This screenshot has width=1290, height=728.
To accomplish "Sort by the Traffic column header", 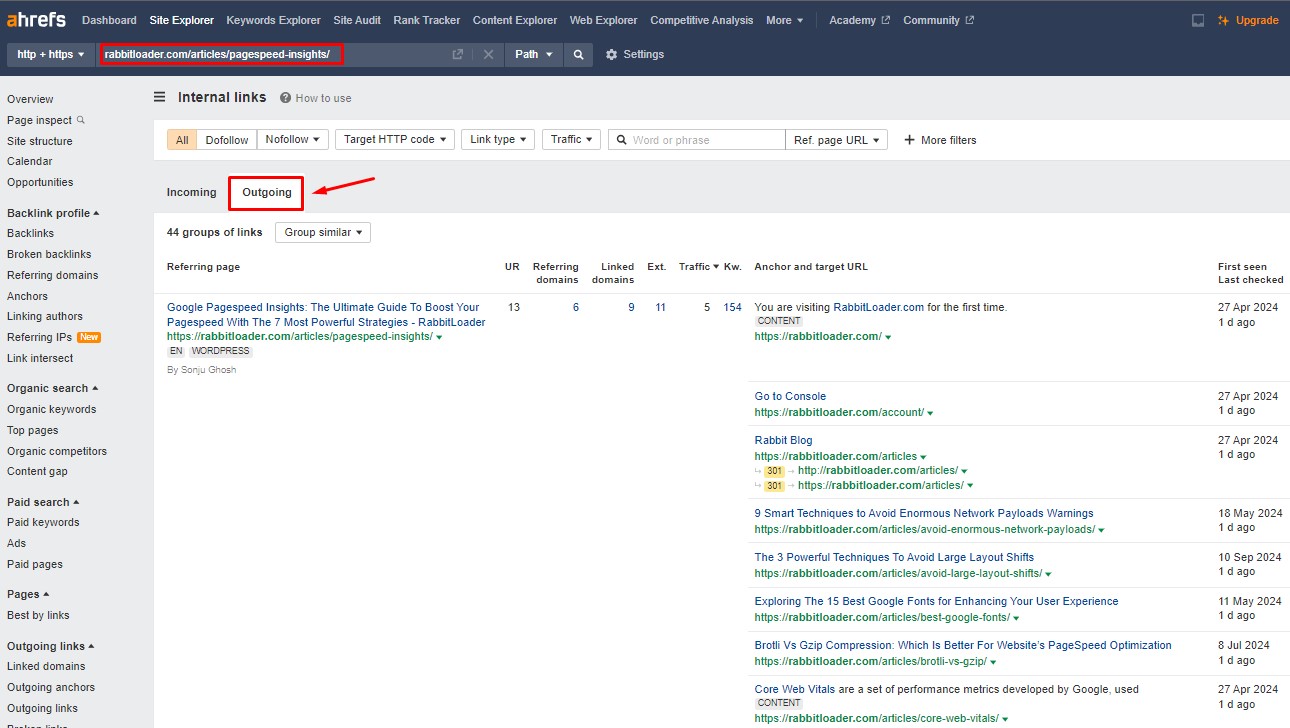I will 697,267.
